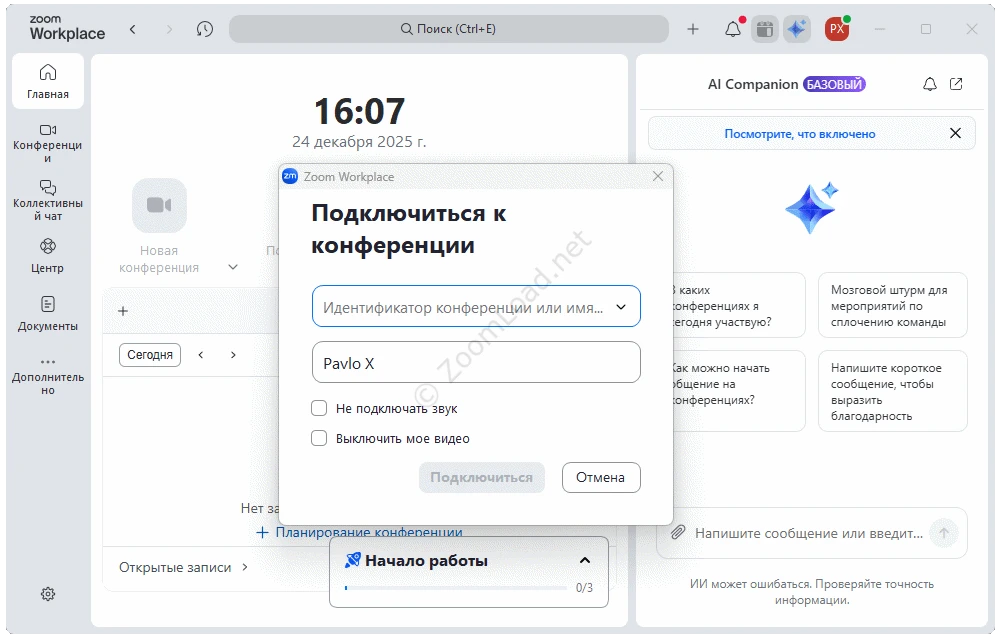Pop out the AI Companion panel
This screenshot has height=638, width=1001.
pos(957,84)
